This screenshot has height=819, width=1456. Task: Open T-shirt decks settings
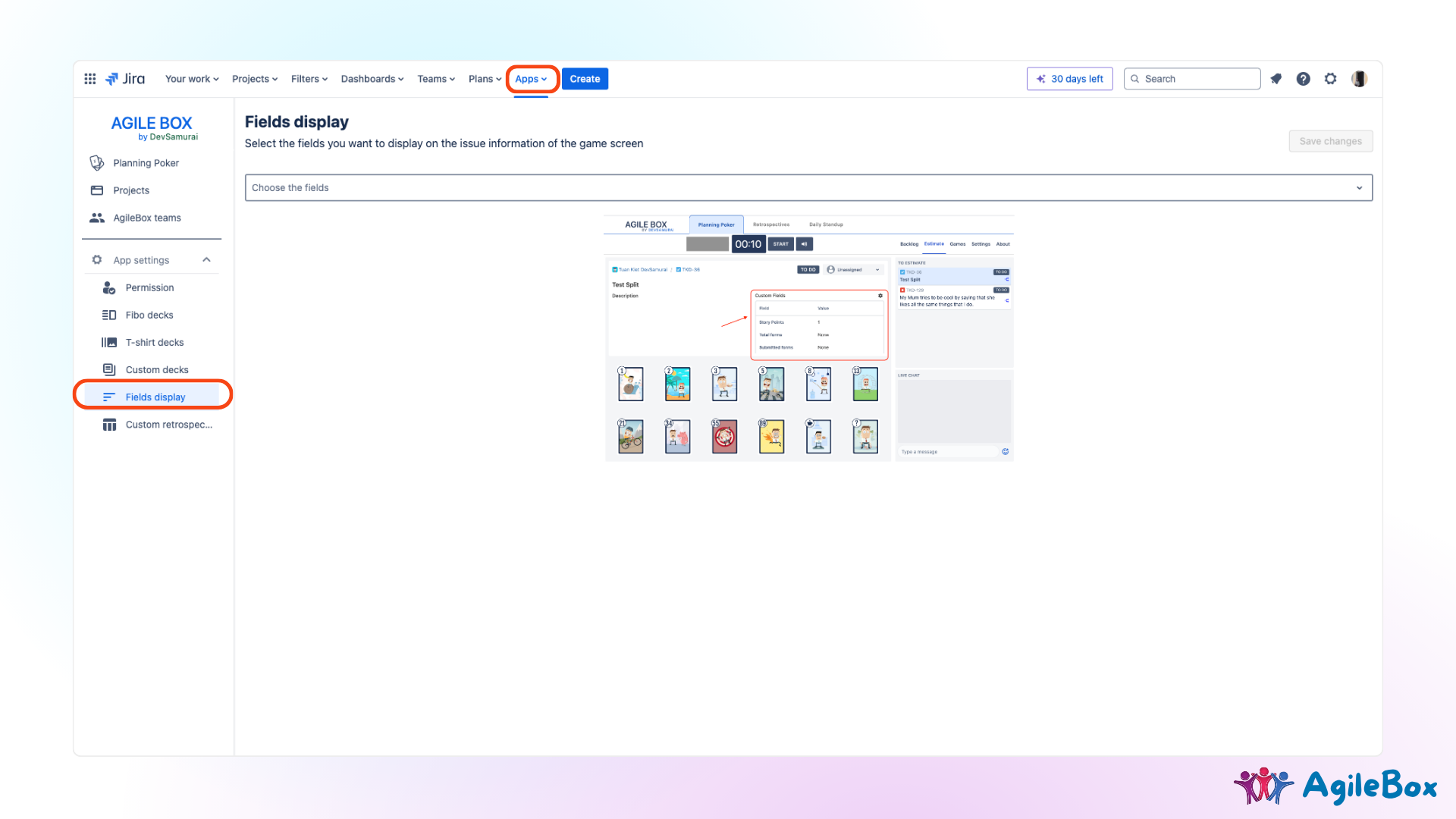154,342
